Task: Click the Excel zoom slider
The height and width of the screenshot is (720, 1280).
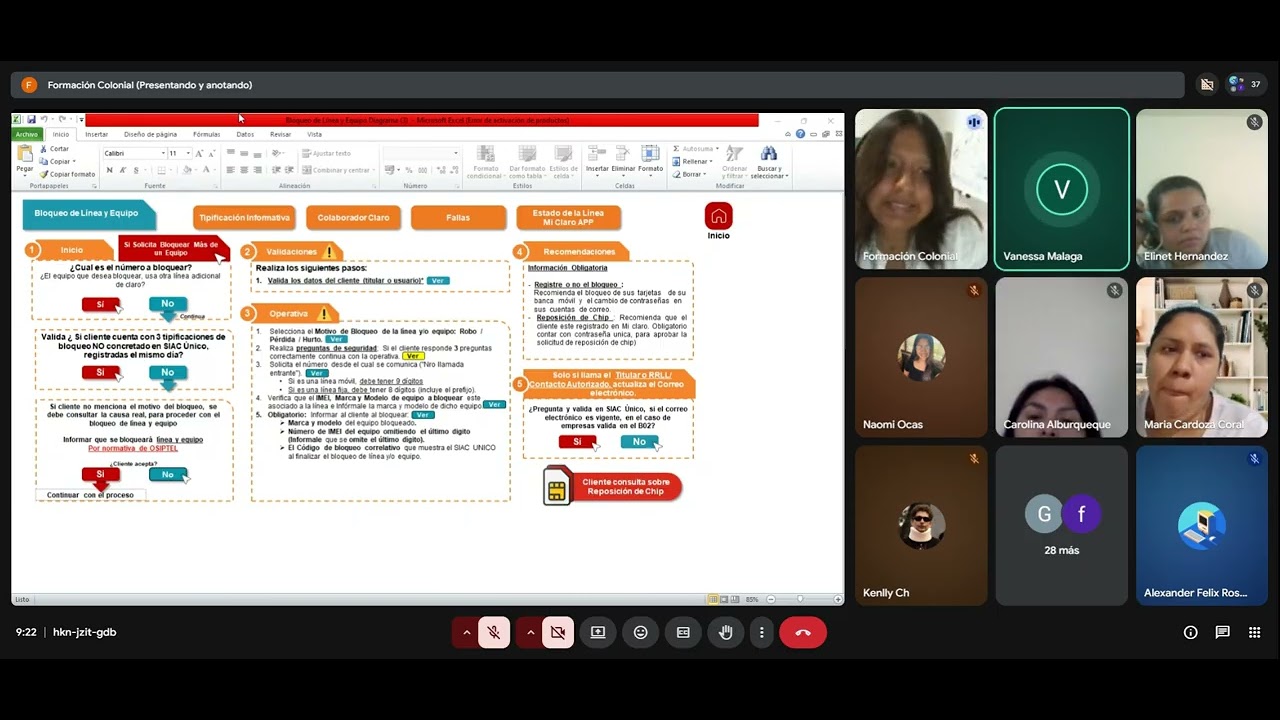Action: (800, 599)
